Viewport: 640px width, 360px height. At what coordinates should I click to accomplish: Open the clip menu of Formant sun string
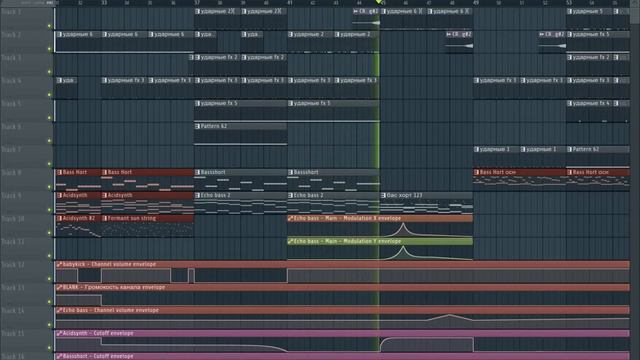(x=105, y=218)
